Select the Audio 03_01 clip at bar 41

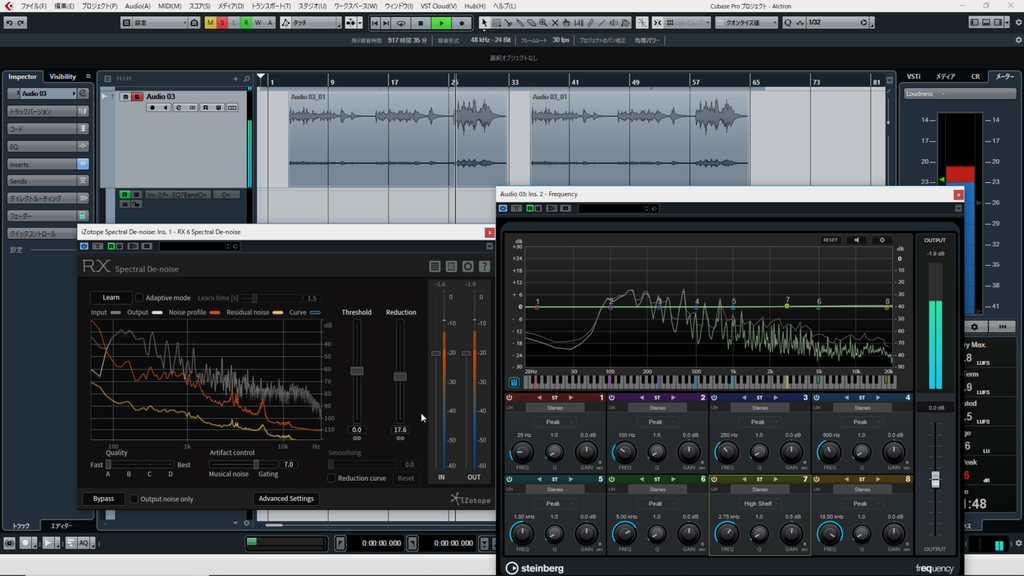click(639, 139)
